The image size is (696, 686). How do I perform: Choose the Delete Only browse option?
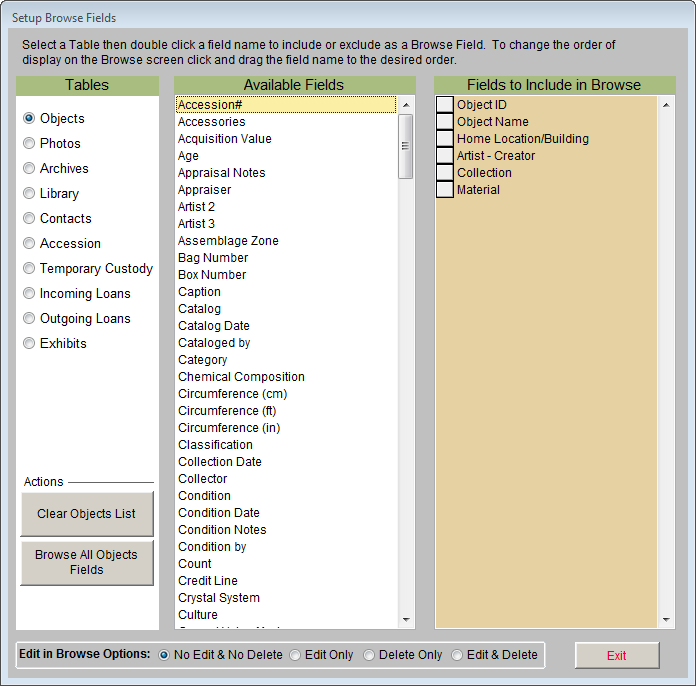click(x=369, y=655)
